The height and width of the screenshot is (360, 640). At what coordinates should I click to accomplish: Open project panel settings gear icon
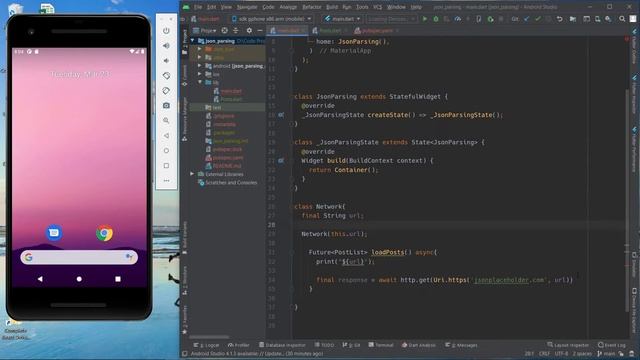249,30
